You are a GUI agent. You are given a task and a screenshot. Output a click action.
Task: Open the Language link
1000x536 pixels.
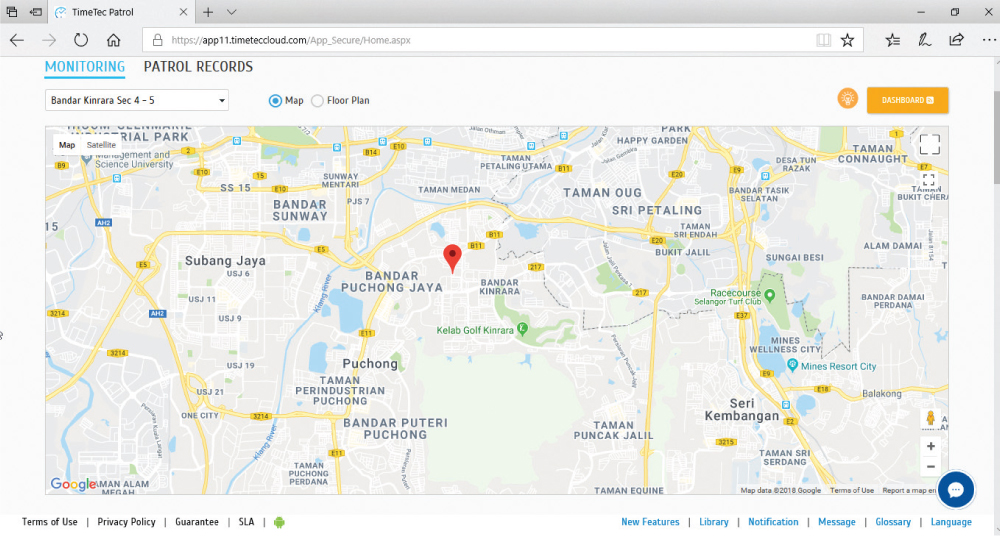point(951,522)
